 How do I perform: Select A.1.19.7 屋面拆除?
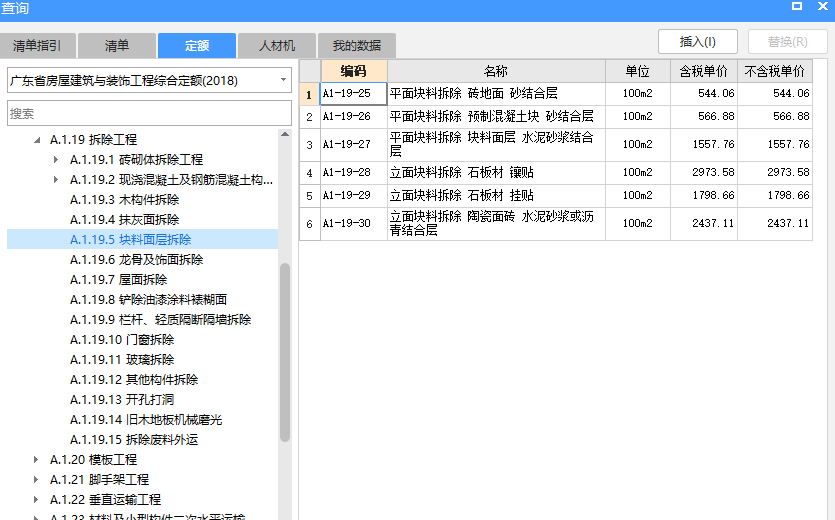[118, 280]
